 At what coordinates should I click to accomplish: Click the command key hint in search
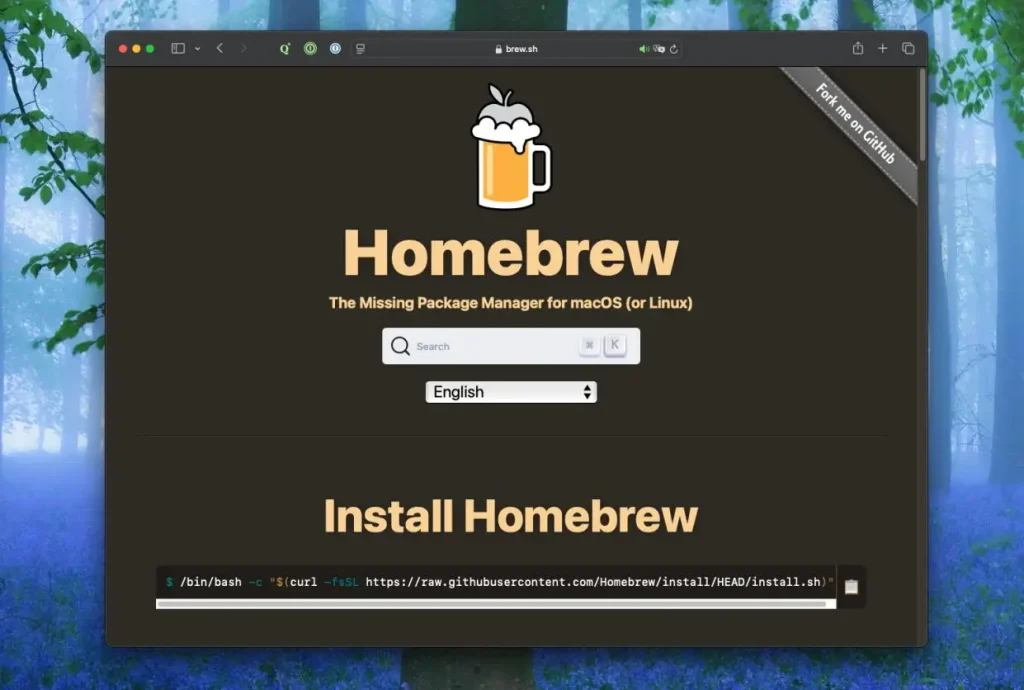589,345
